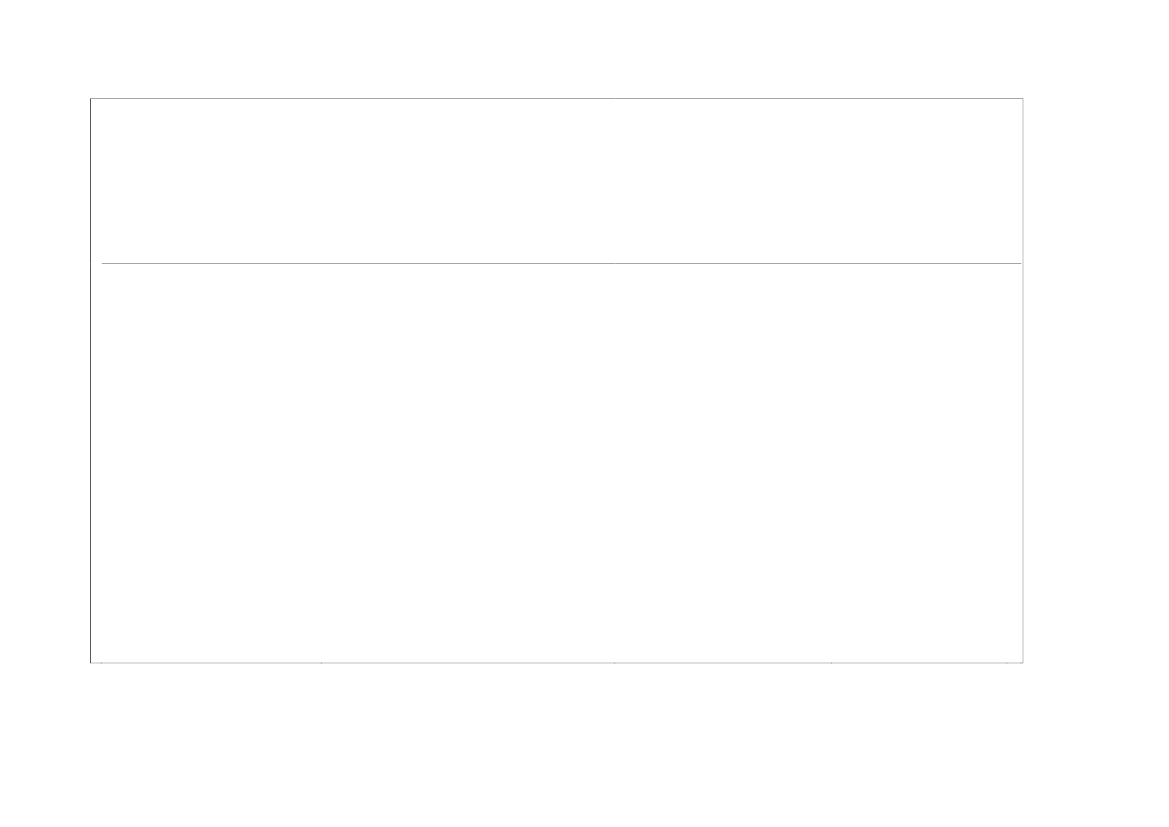Select the empty area above the gray line
Viewport: 1169px width, 827px height.
click(557, 180)
